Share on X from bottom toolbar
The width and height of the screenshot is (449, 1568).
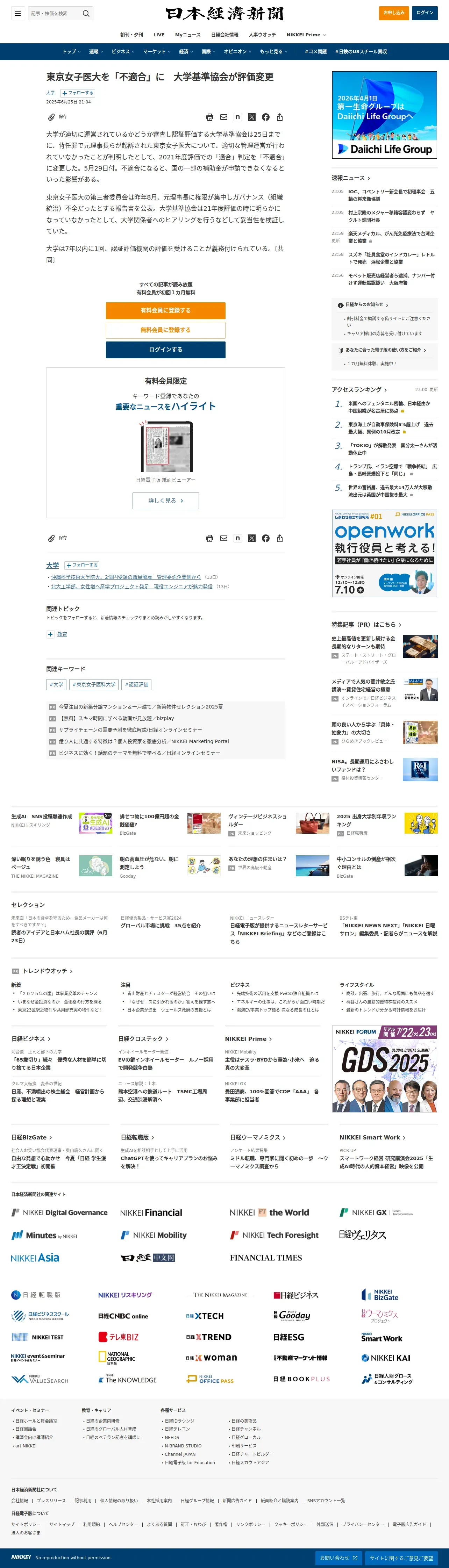(x=252, y=538)
